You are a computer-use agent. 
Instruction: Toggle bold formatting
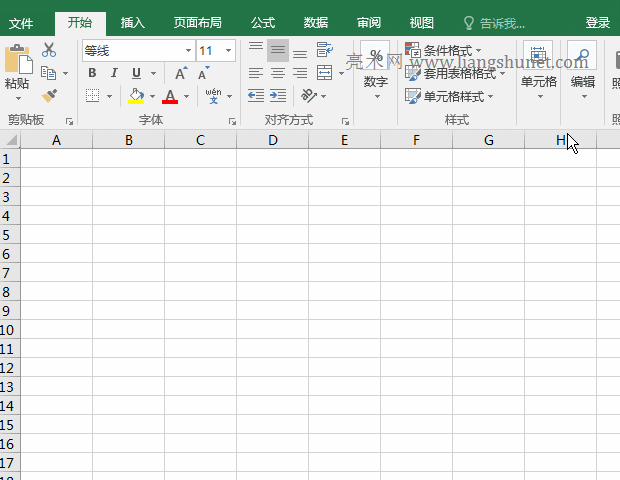pos(92,73)
